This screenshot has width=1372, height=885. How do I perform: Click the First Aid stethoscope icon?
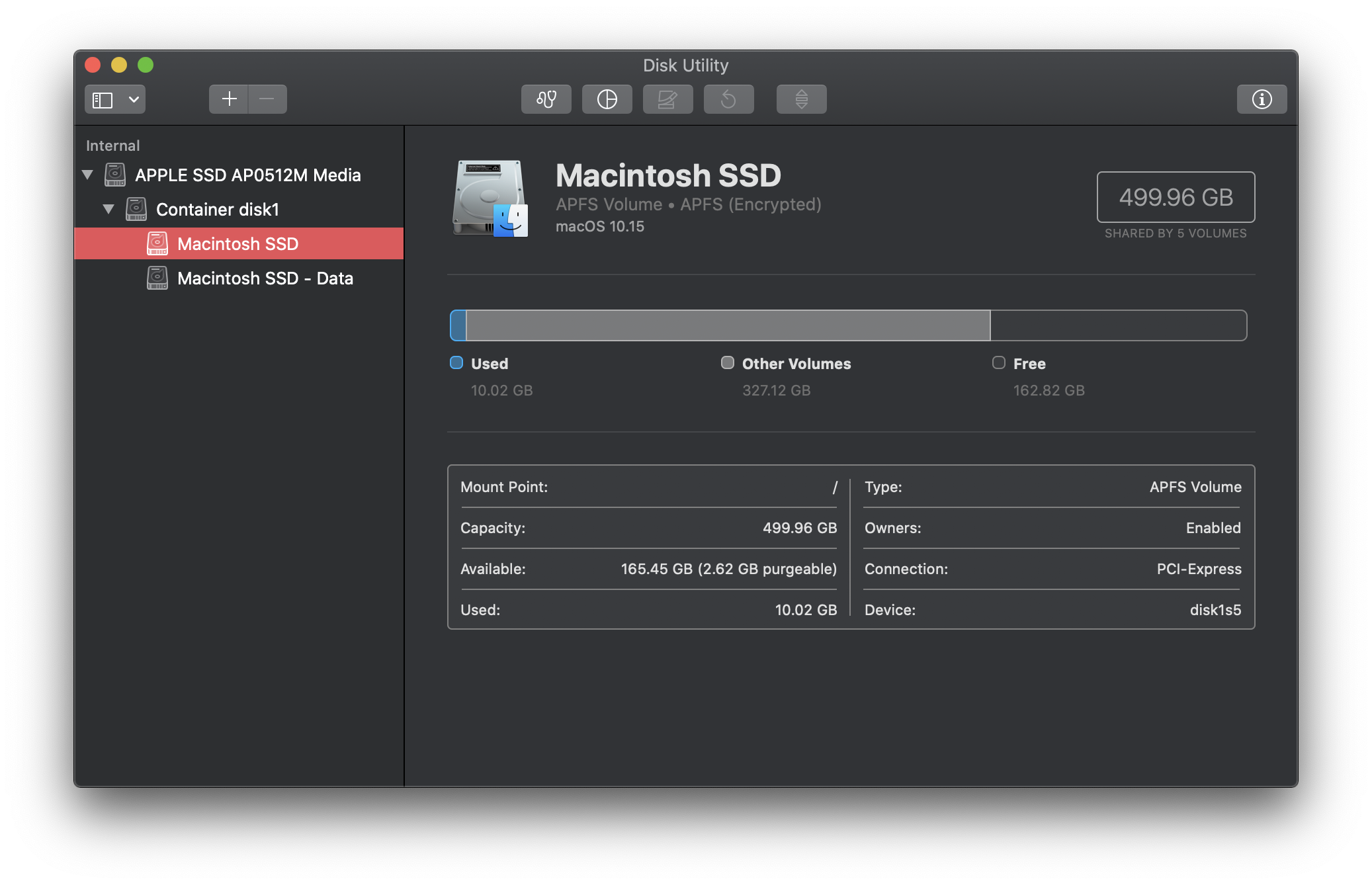point(546,99)
